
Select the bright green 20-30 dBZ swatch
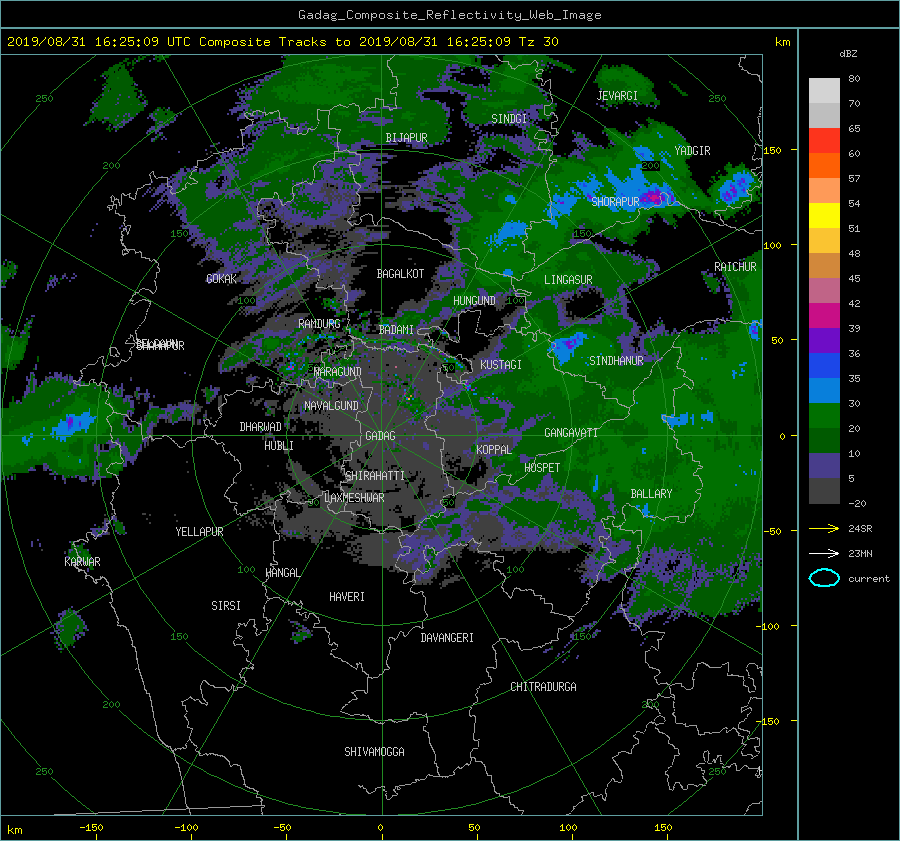824,416
